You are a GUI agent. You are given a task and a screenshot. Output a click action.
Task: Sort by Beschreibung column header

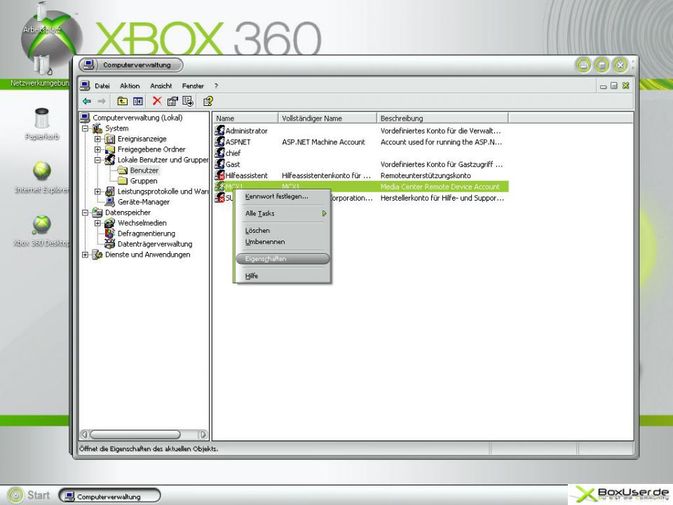(443, 118)
